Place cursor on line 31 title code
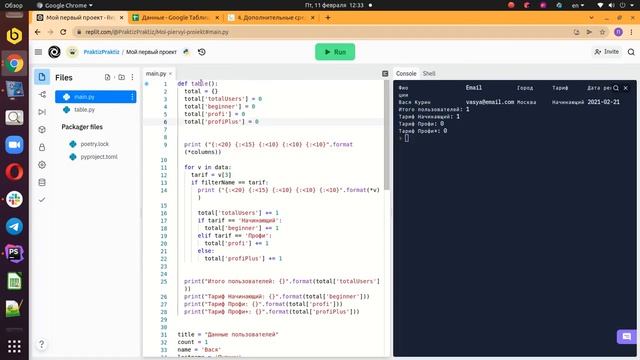640x360 pixels. pos(228,334)
